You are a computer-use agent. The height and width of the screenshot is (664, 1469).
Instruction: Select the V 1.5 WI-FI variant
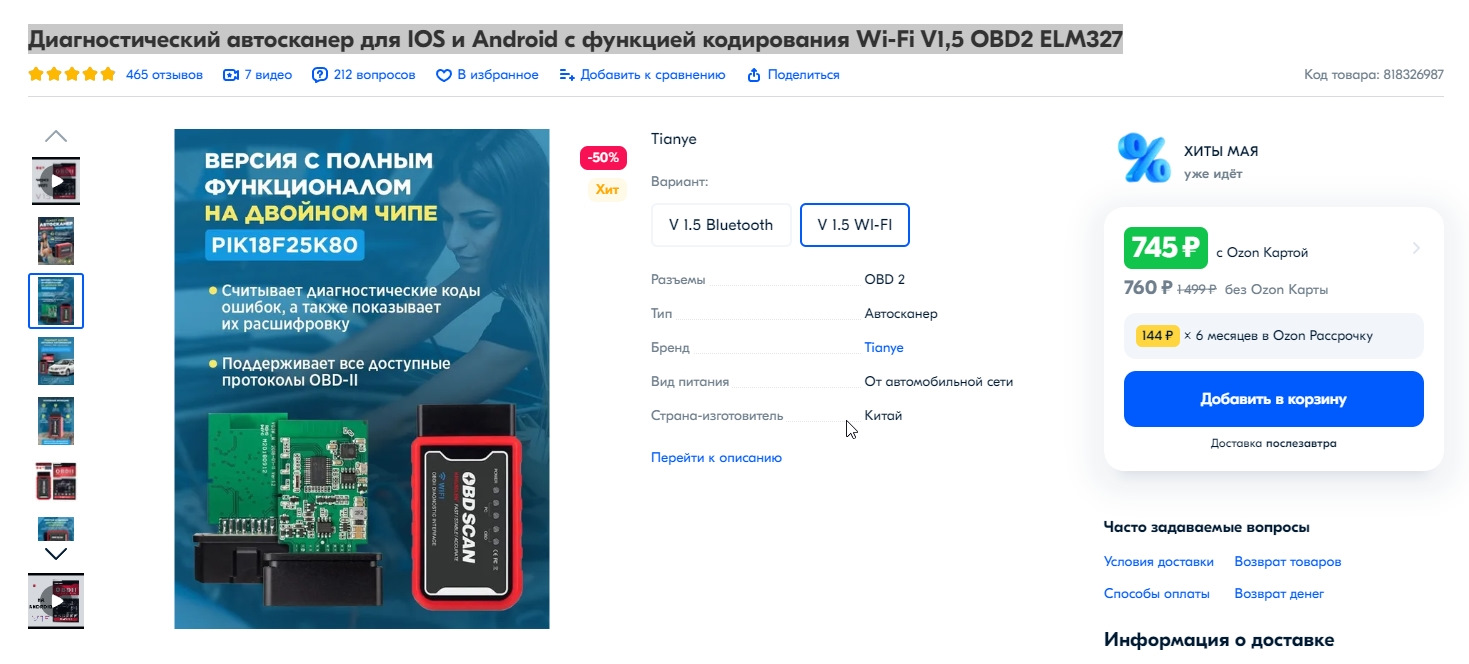click(854, 225)
